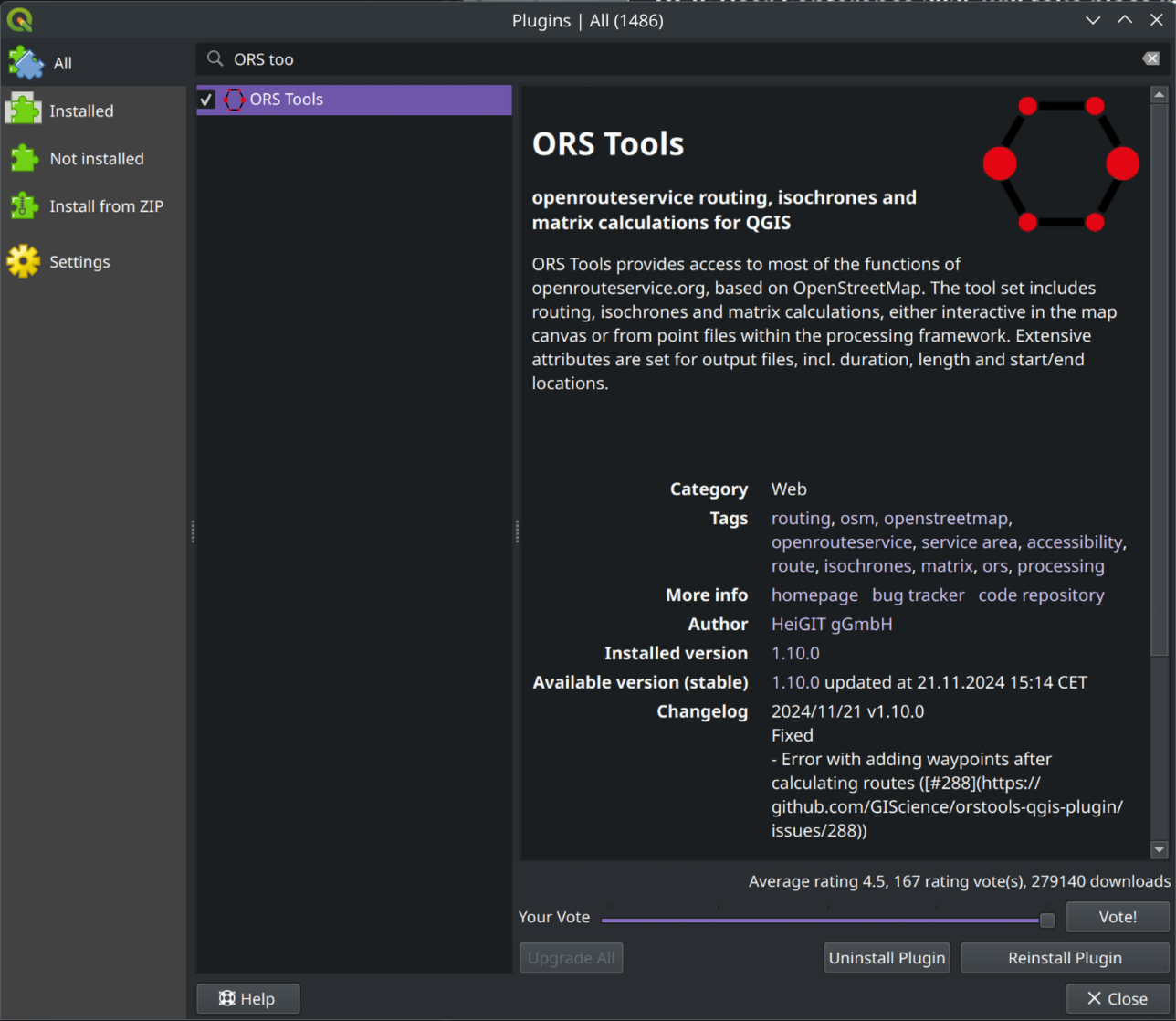Click the QGIS logo in title bar
This screenshot has width=1176, height=1021.
coord(19,19)
